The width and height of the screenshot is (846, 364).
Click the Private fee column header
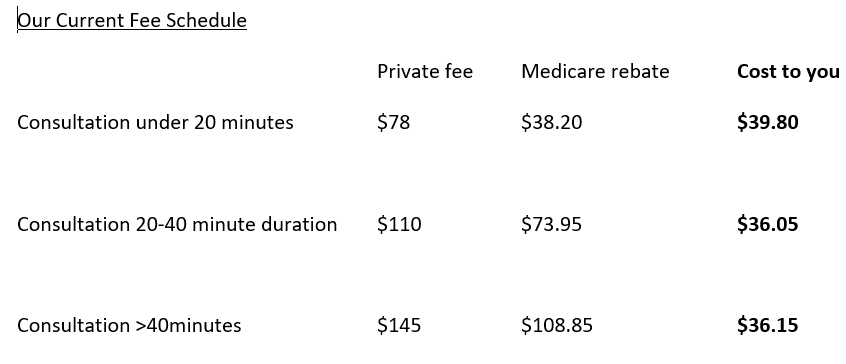(425, 71)
